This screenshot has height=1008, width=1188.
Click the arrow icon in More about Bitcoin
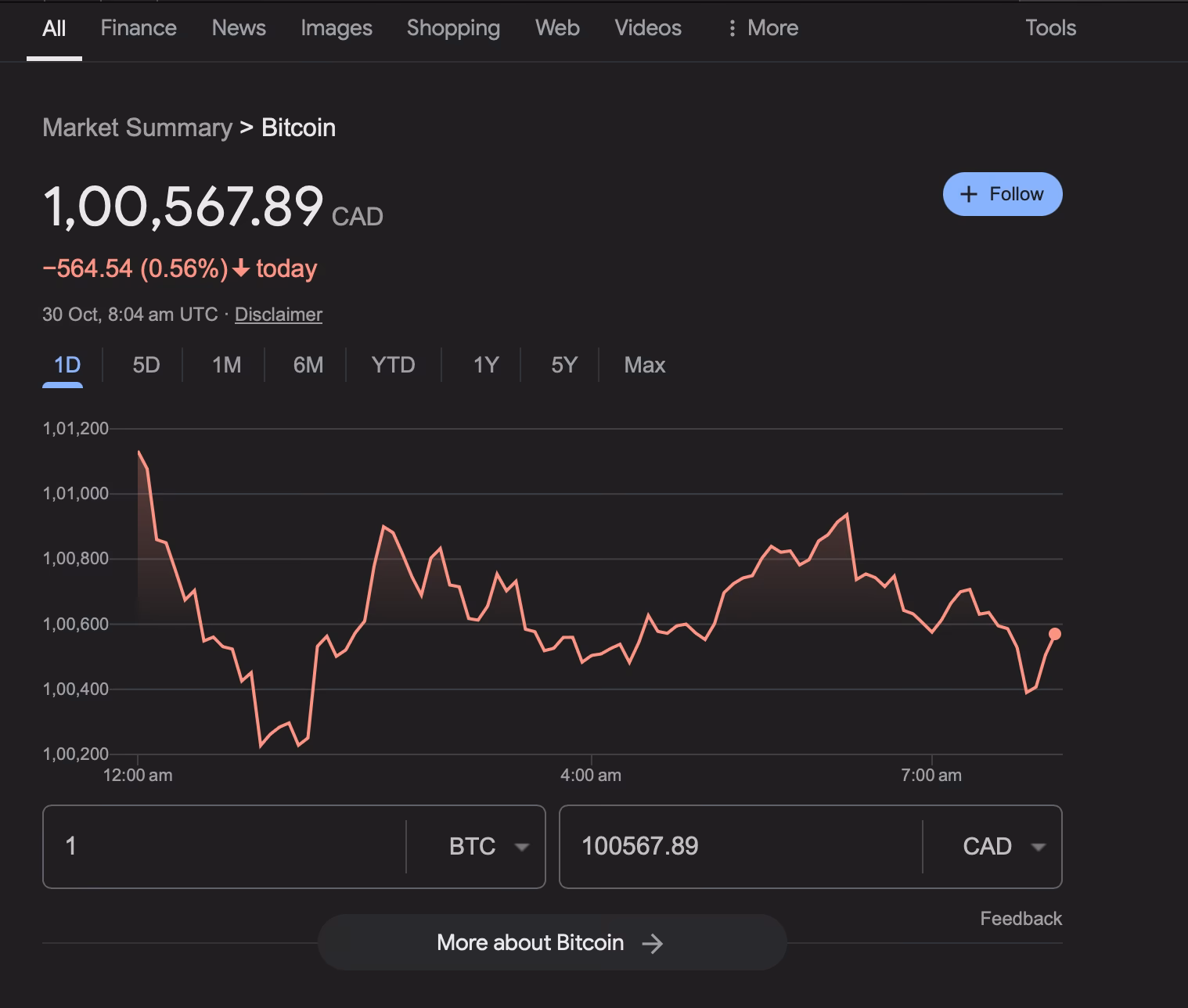(x=654, y=943)
